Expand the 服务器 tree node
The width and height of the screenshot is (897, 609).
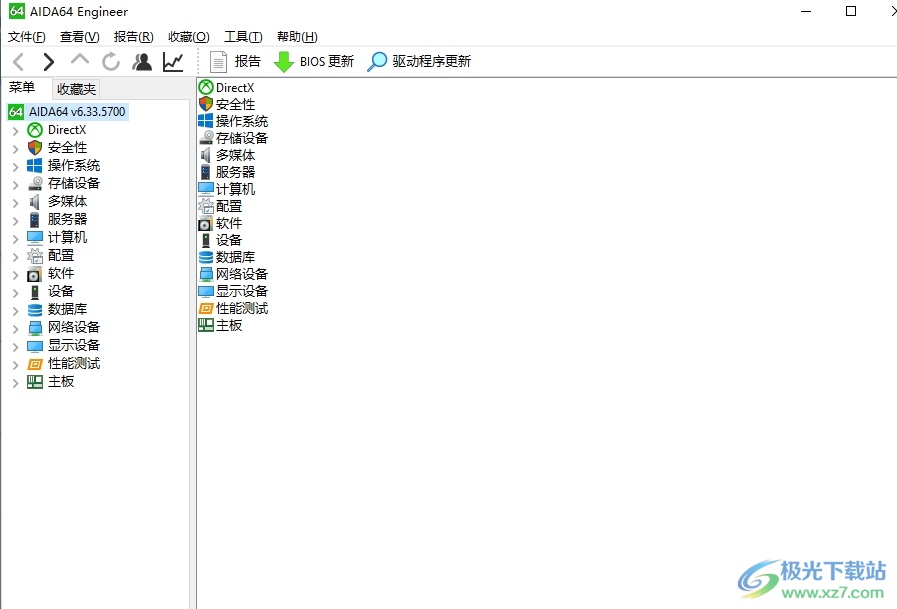(15, 221)
